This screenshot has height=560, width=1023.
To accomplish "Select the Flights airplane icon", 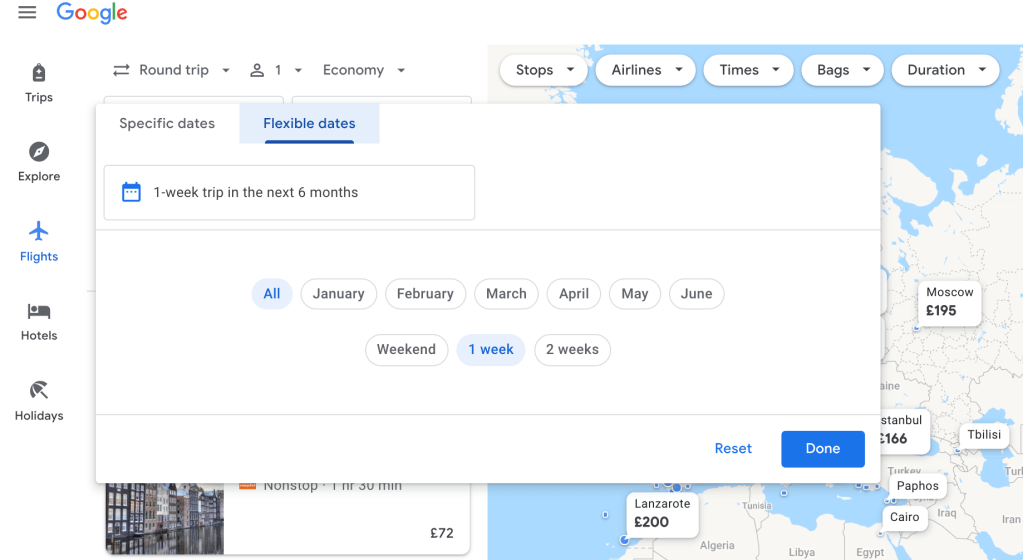I will point(39,232).
